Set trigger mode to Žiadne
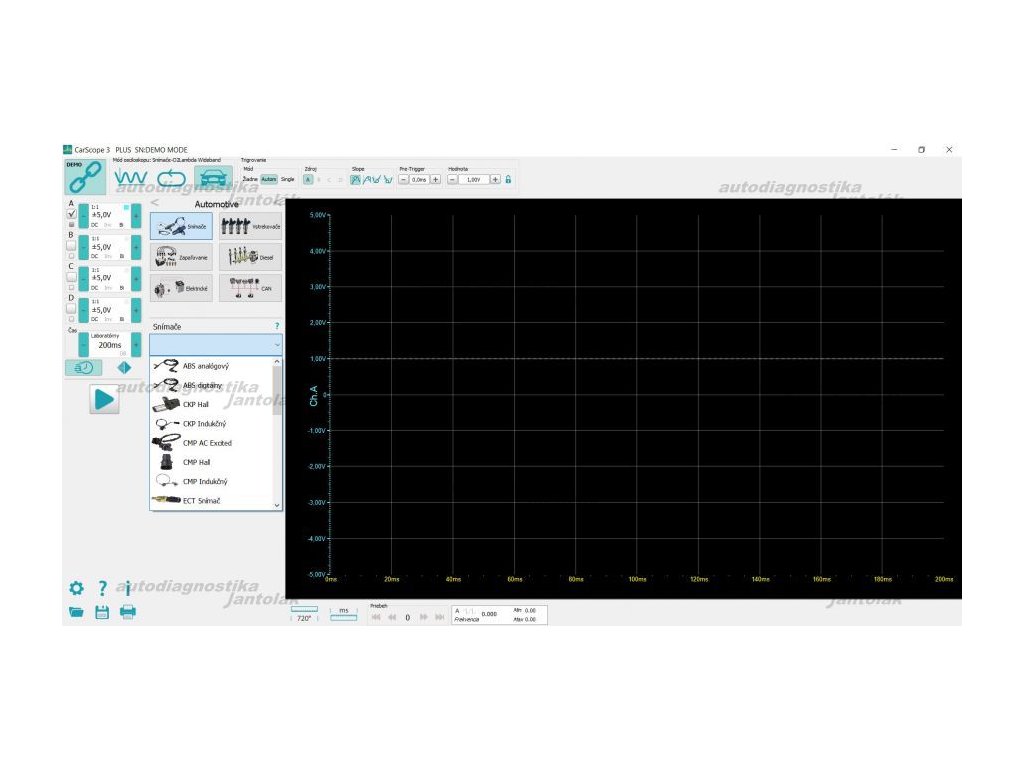Screen dimensions: 1024x768 tap(249, 179)
